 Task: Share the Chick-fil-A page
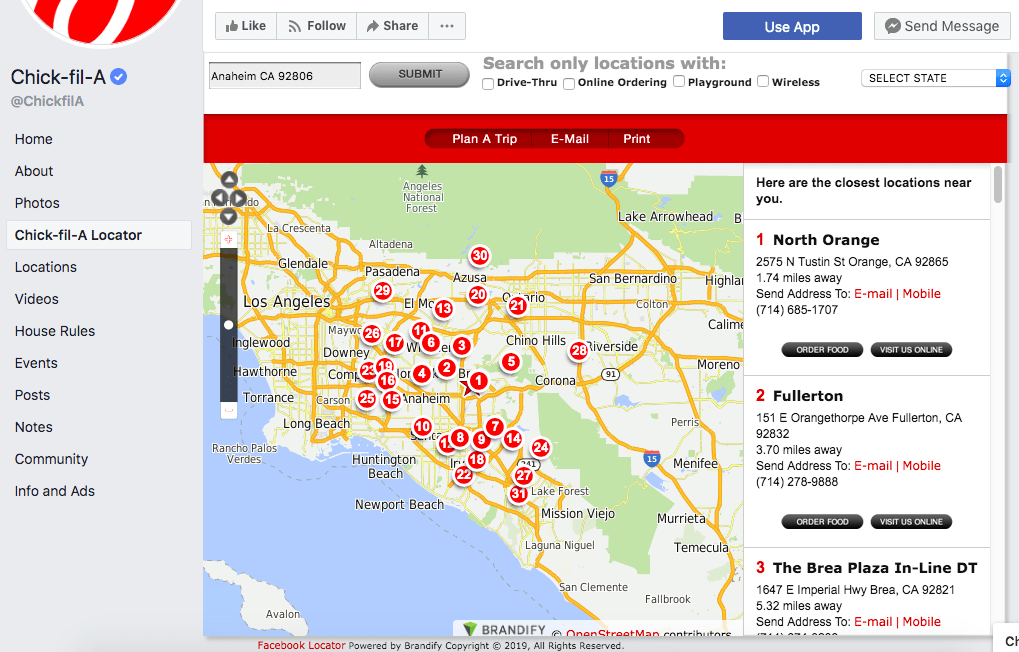click(x=393, y=26)
